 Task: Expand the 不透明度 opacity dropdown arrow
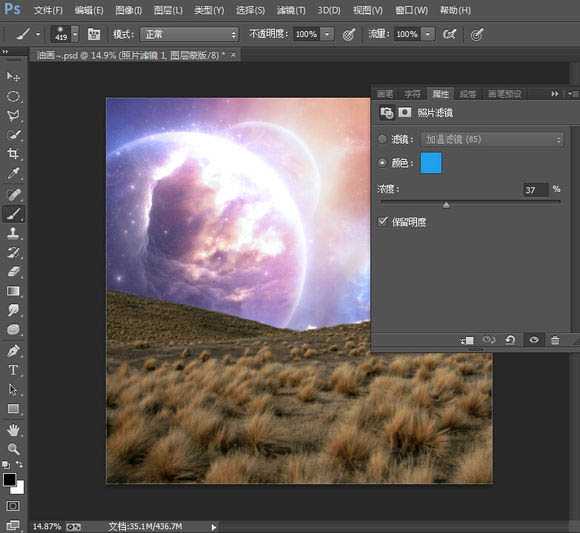[327, 34]
